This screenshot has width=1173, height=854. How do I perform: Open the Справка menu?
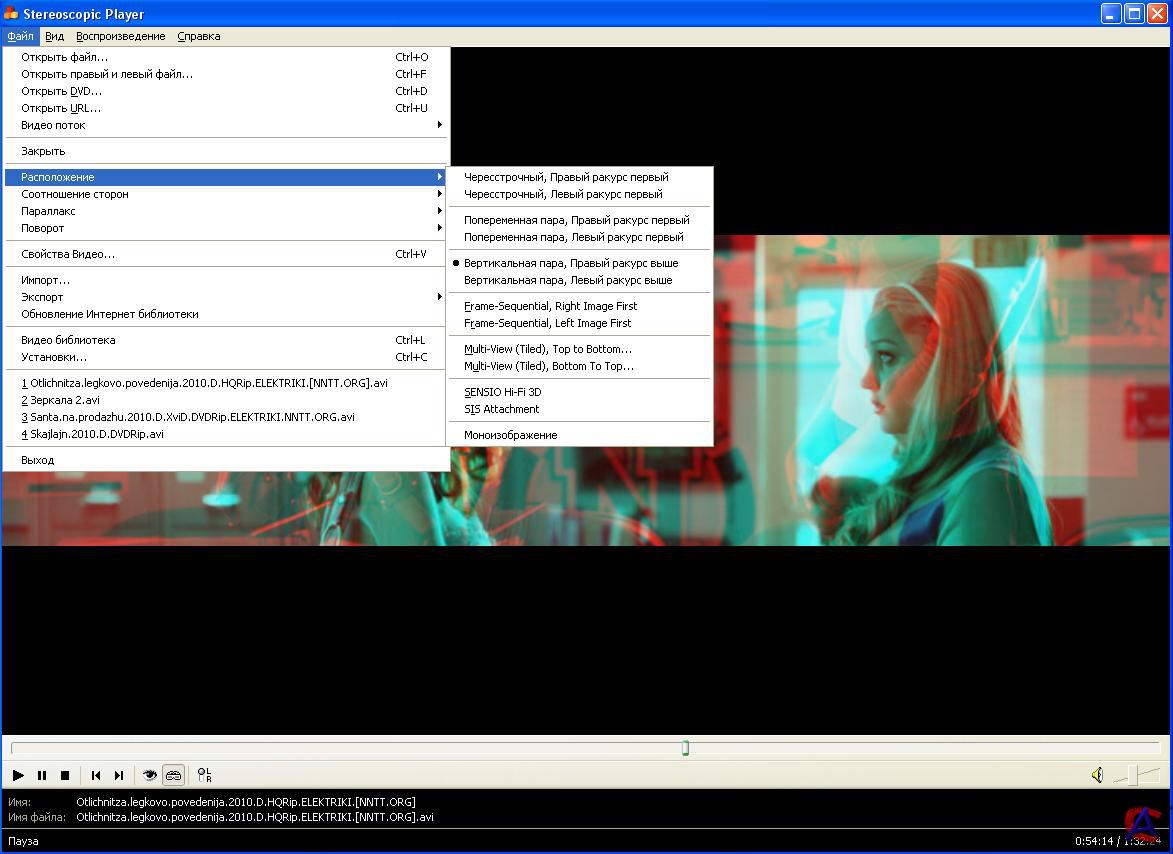tap(198, 36)
